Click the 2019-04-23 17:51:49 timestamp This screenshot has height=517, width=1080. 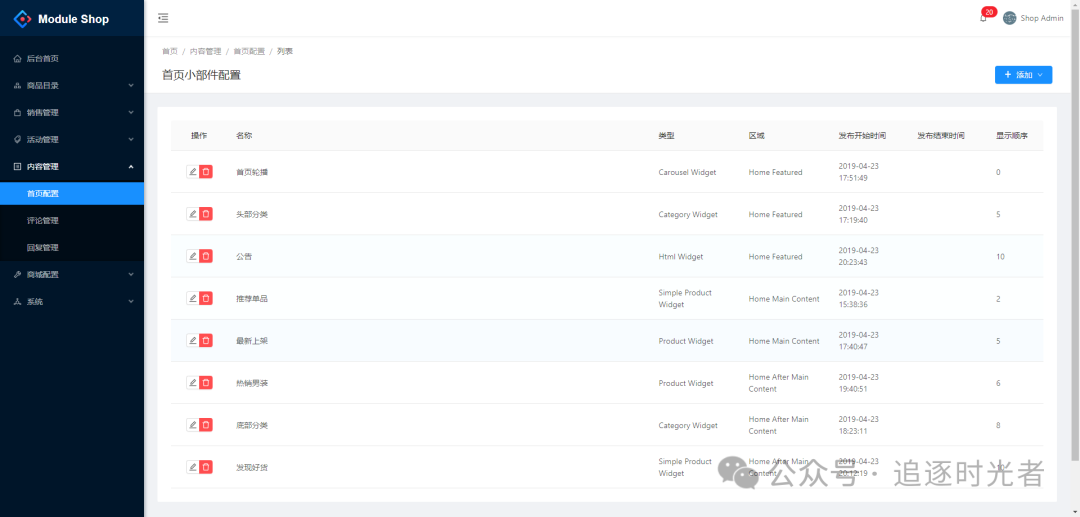point(858,172)
